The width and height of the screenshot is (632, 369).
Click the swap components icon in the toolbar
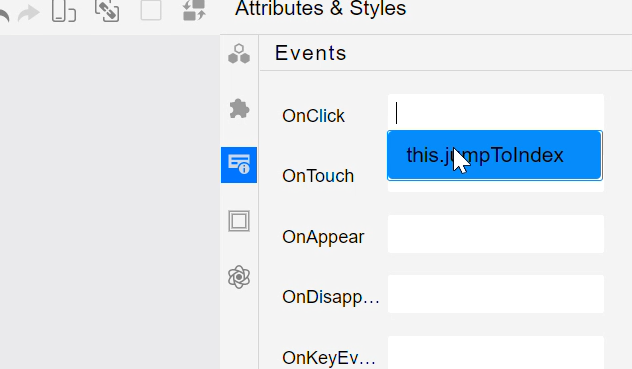click(194, 10)
